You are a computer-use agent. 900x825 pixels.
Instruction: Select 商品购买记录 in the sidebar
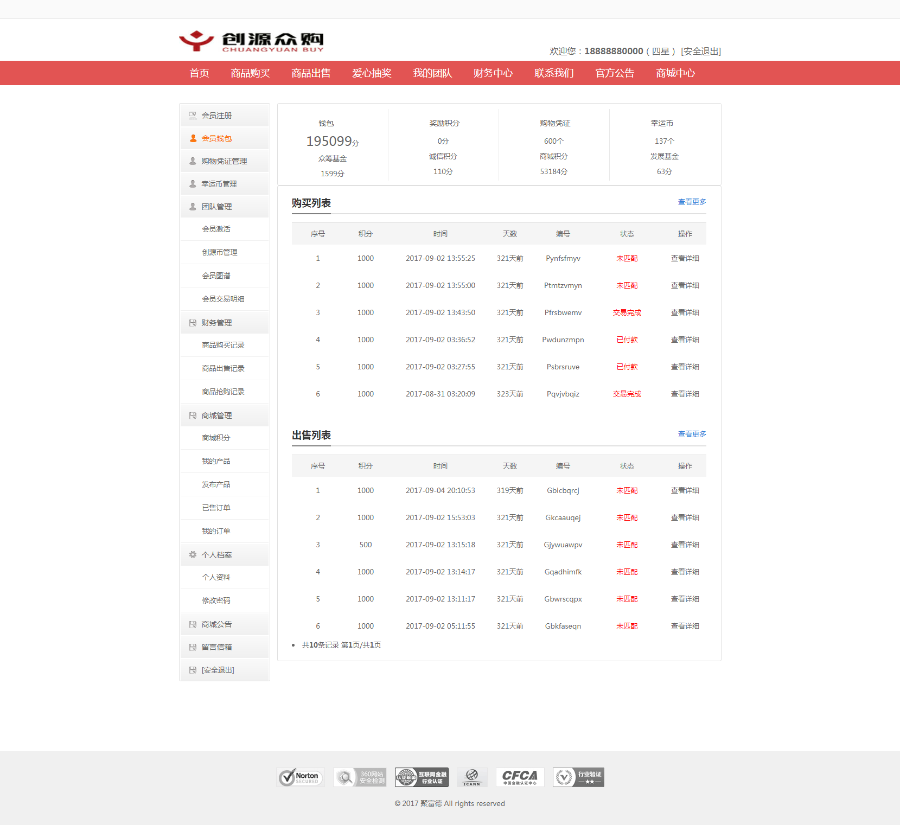pyautogui.click(x=223, y=345)
